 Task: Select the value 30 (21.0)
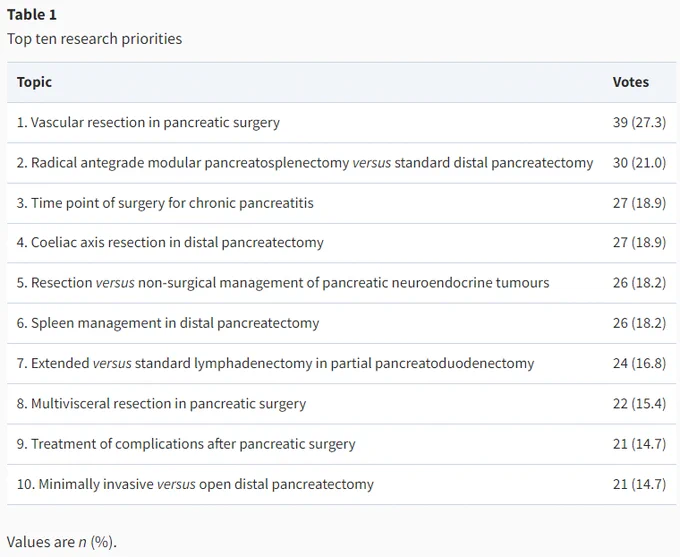(639, 163)
